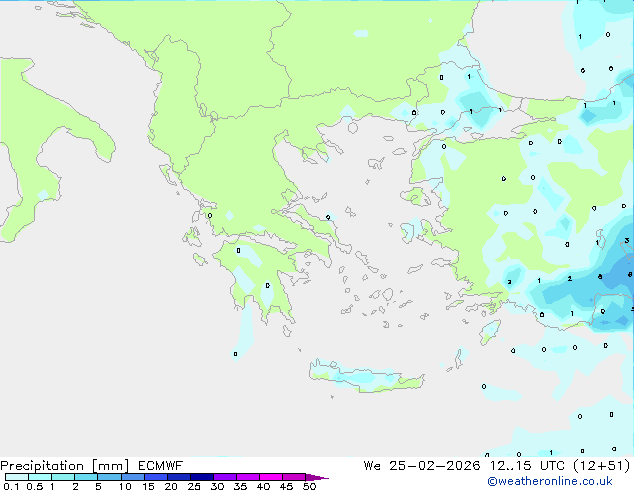Select legend swatch between 1 and 2

63,477
